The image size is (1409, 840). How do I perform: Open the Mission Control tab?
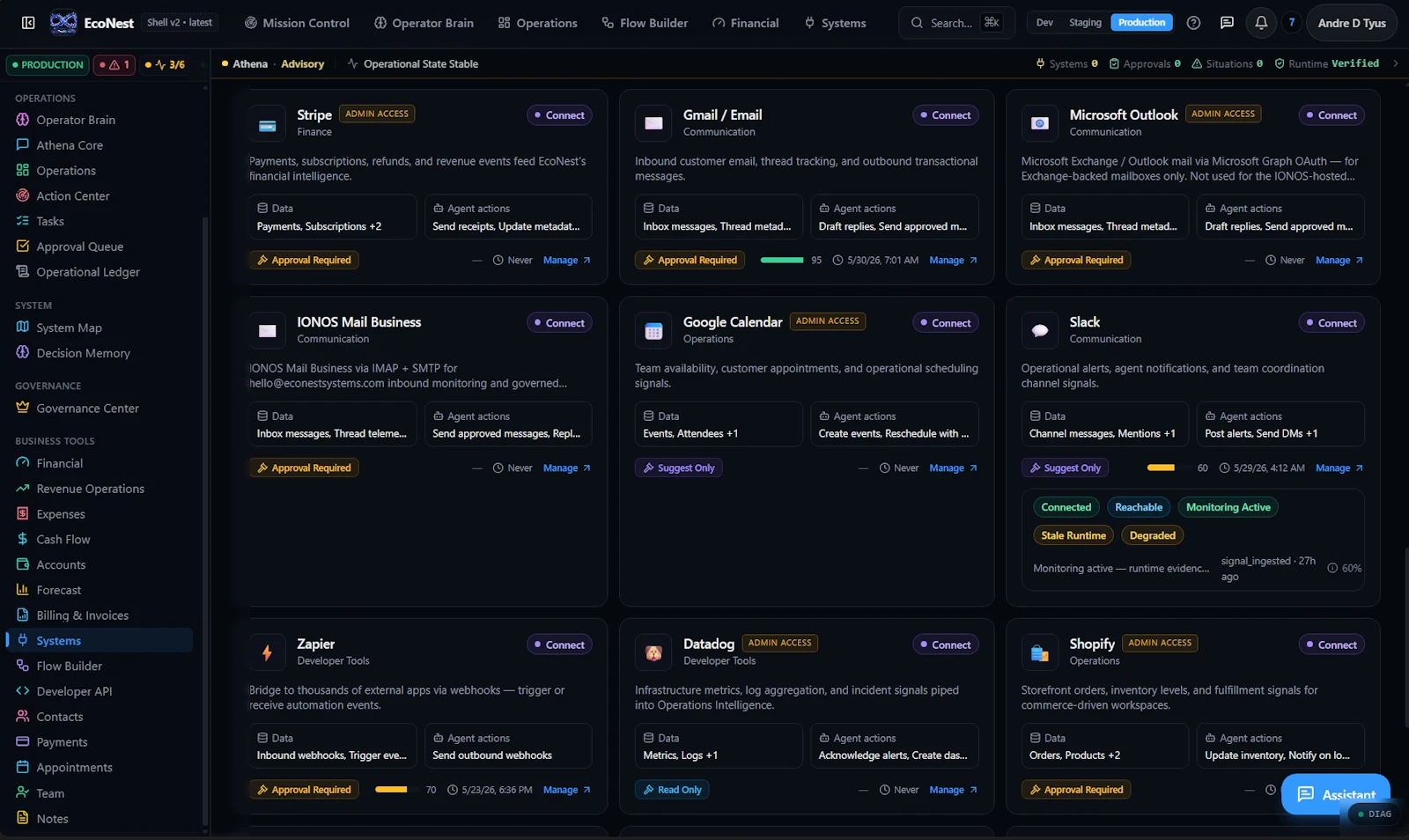pyautogui.click(x=297, y=23)
